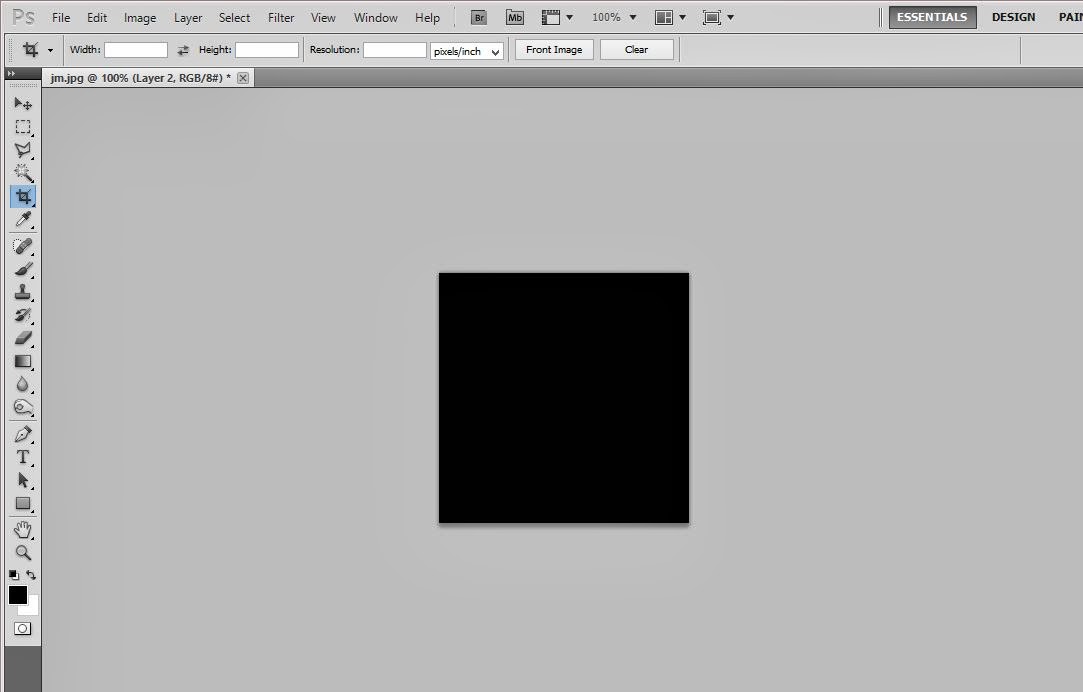Open the Help menu
Viewport: 1083px width, 692px height.
coord(427,18)
